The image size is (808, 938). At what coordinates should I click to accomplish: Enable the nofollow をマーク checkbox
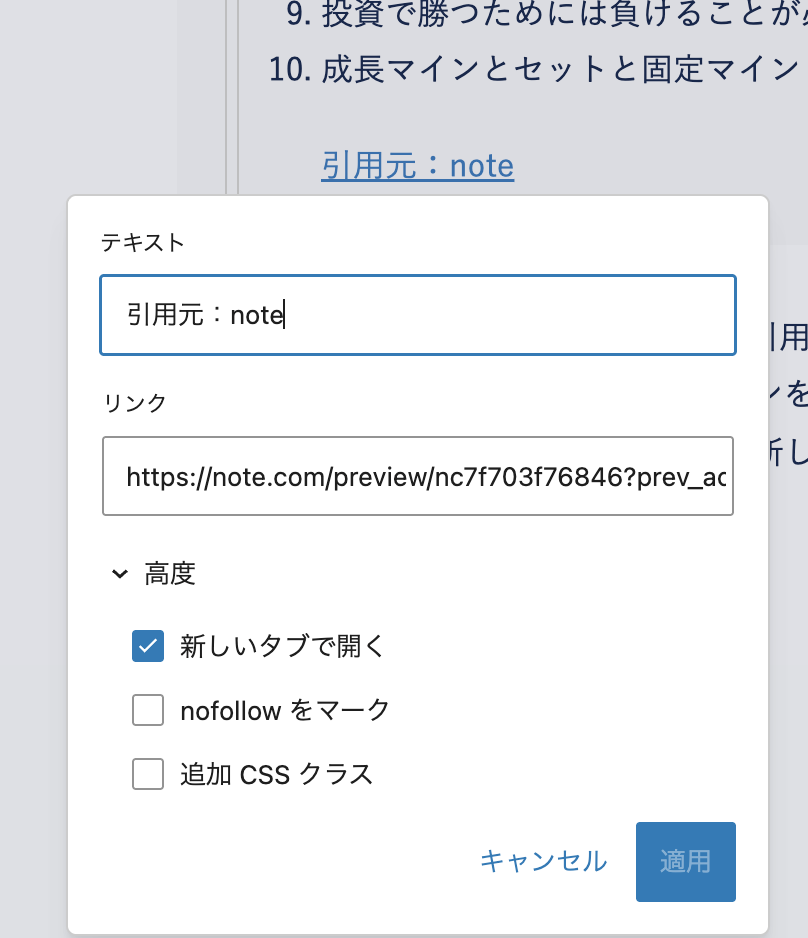(148, 710)
